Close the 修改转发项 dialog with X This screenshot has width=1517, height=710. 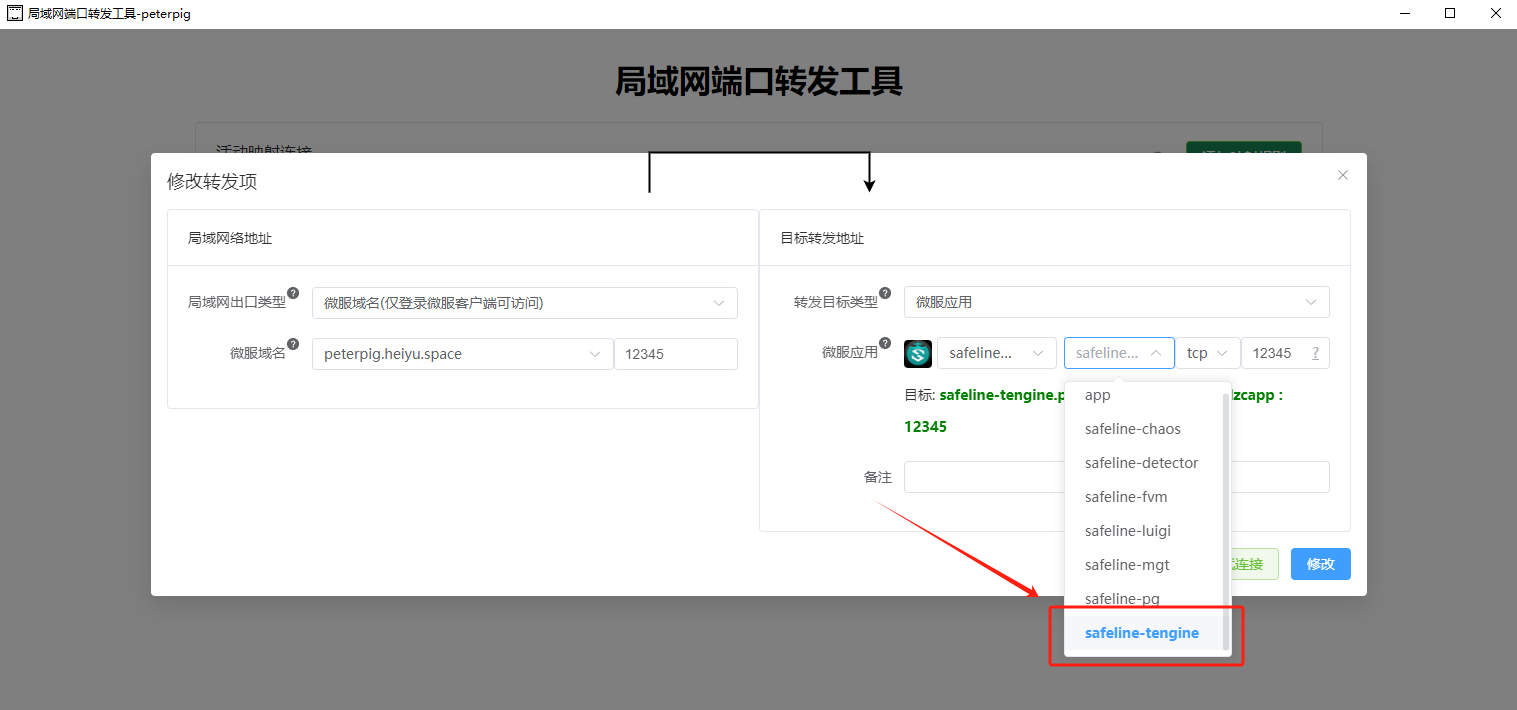(1343, 175)
